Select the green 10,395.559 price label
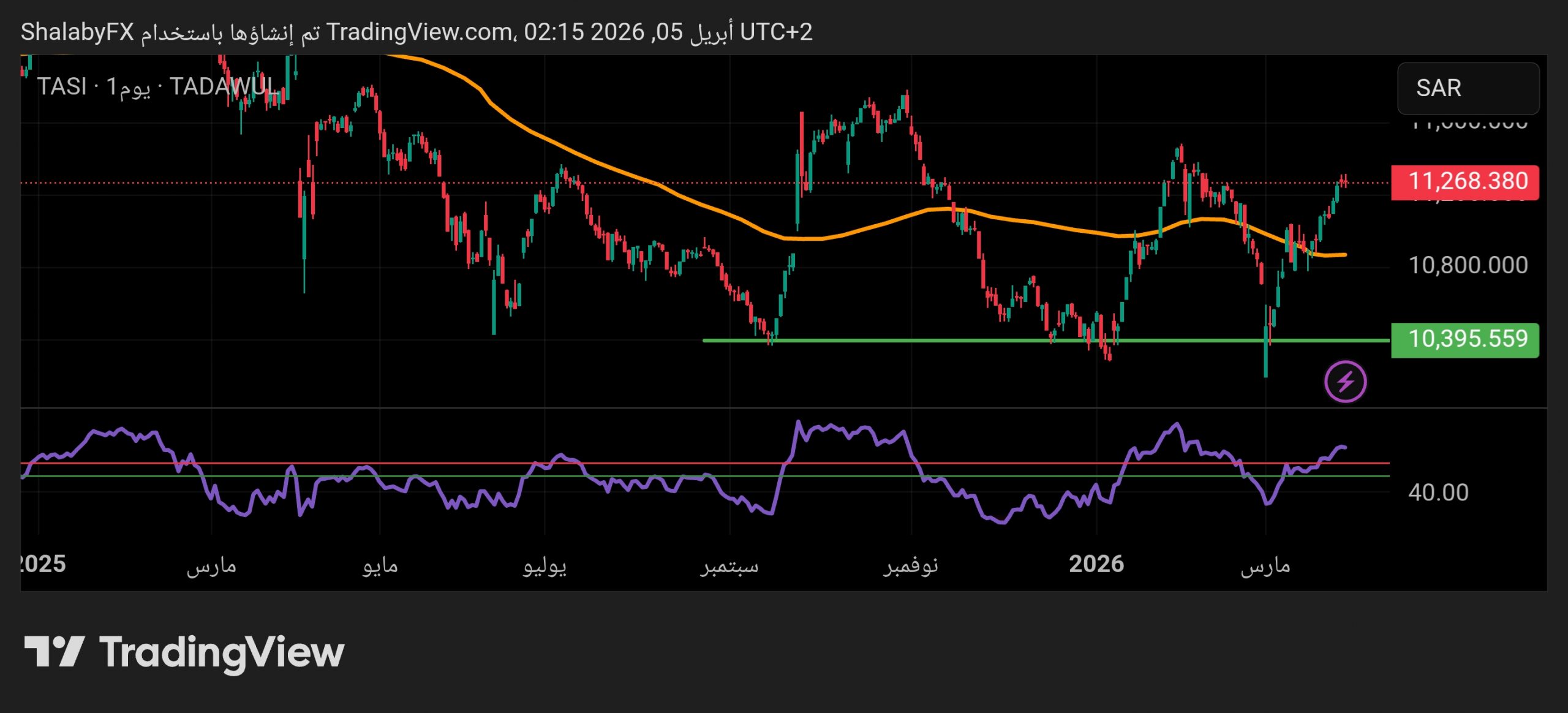Screen dimensions: 1568x713 1464,339
